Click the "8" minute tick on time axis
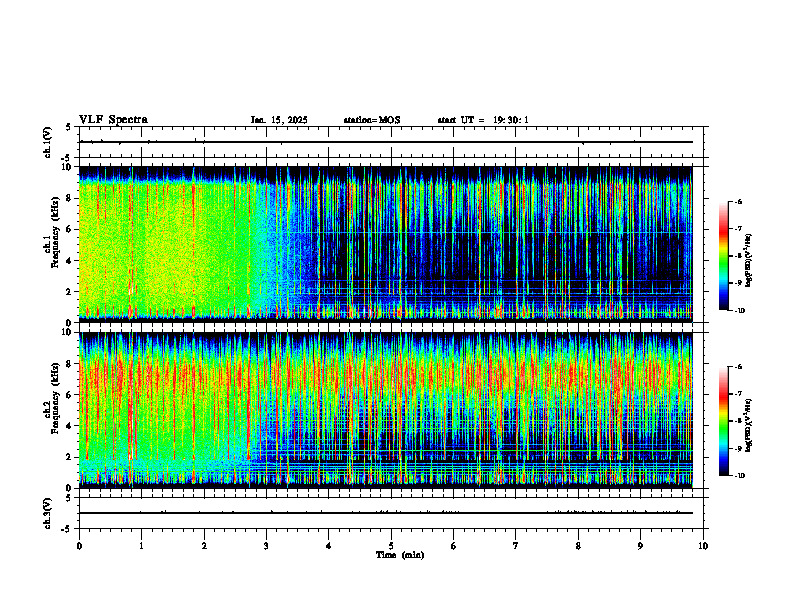Screen dimensions: 792x612 (x=578, y=546)
